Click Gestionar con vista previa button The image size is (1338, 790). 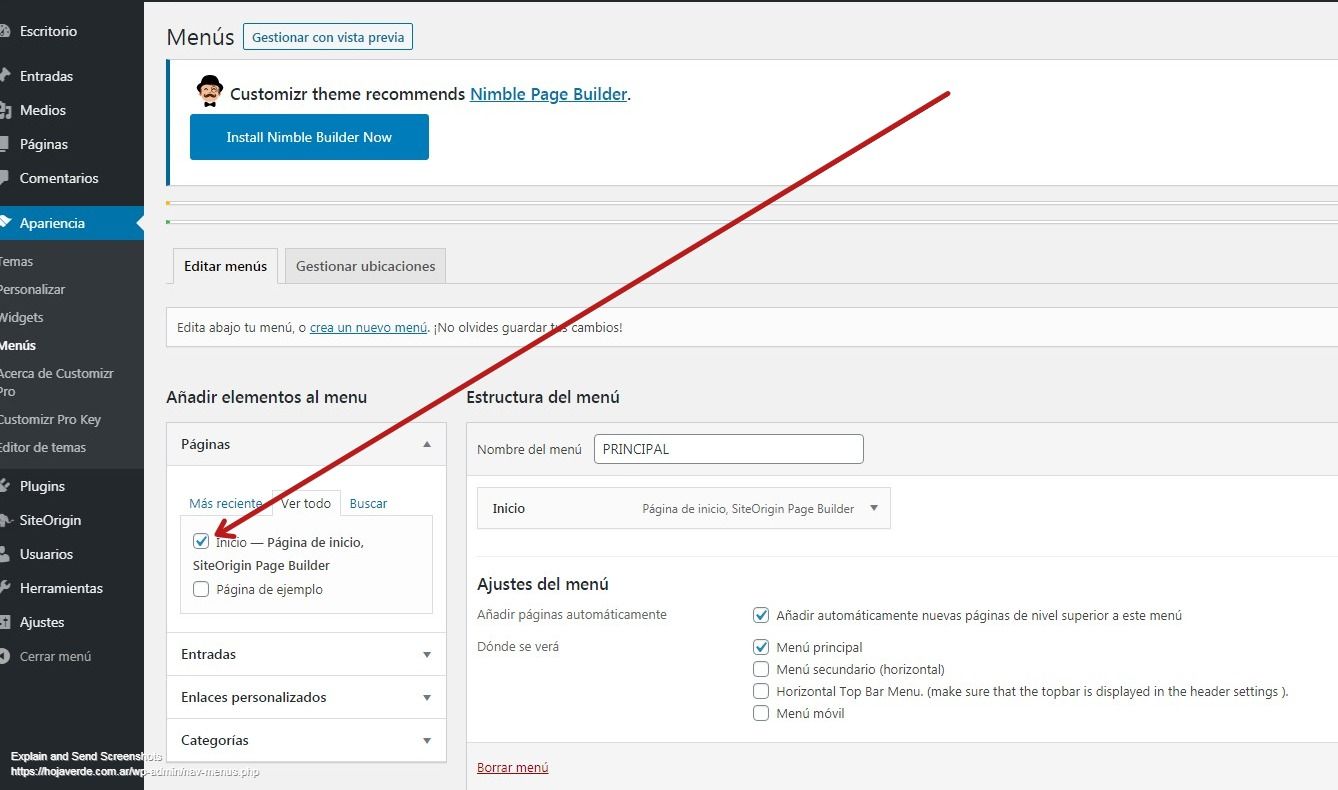click(328, 37)
